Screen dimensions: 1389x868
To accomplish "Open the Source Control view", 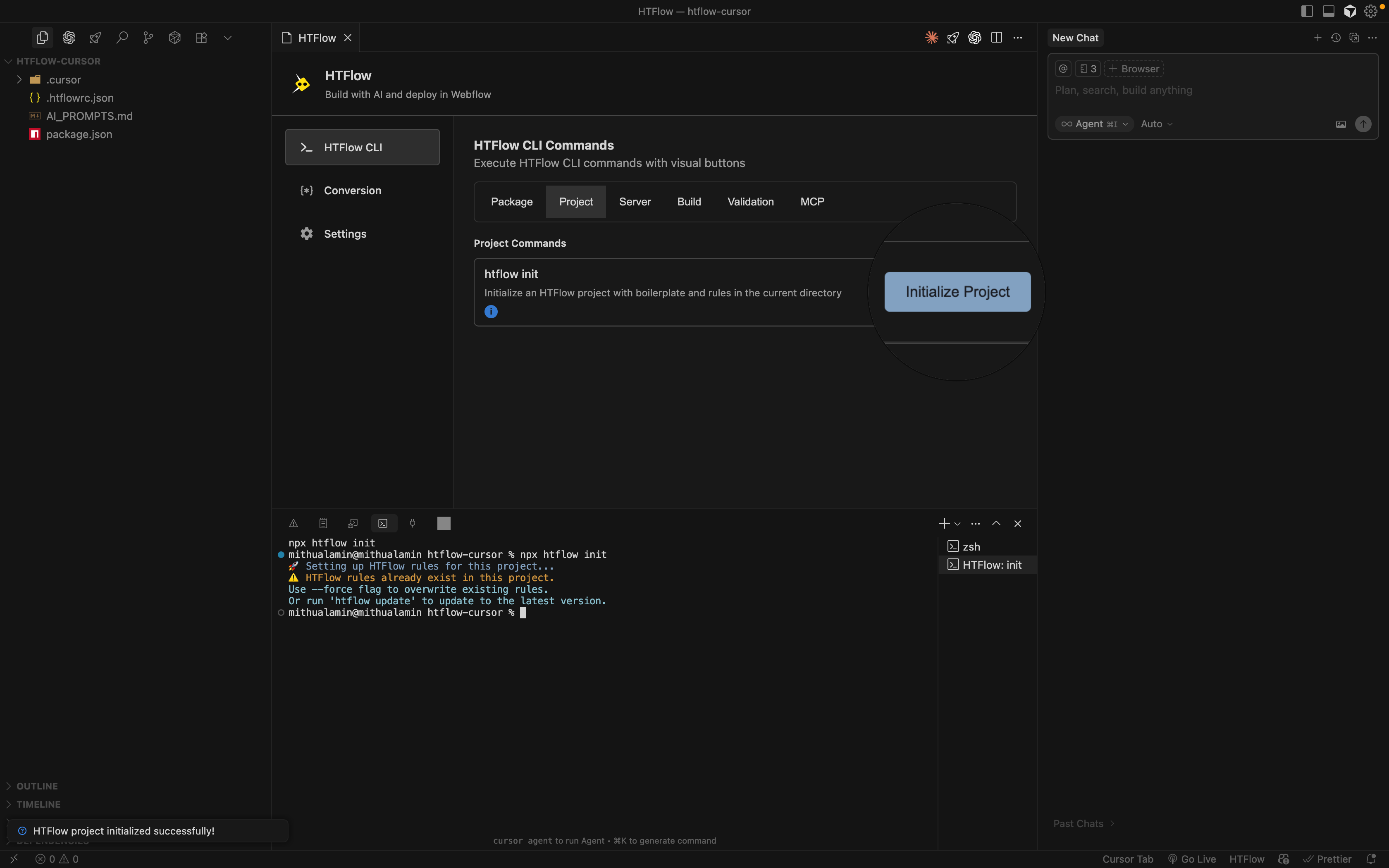I will tap(148, 37).
